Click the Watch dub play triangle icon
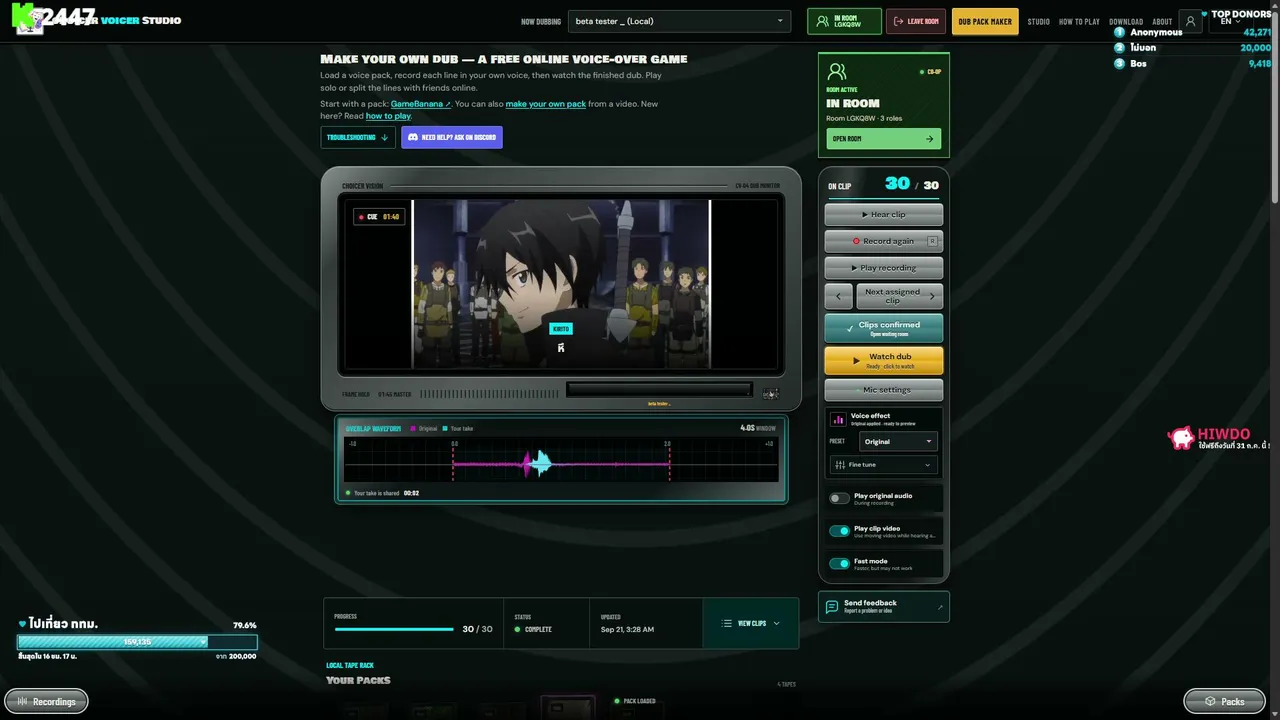 coord(856,360)
